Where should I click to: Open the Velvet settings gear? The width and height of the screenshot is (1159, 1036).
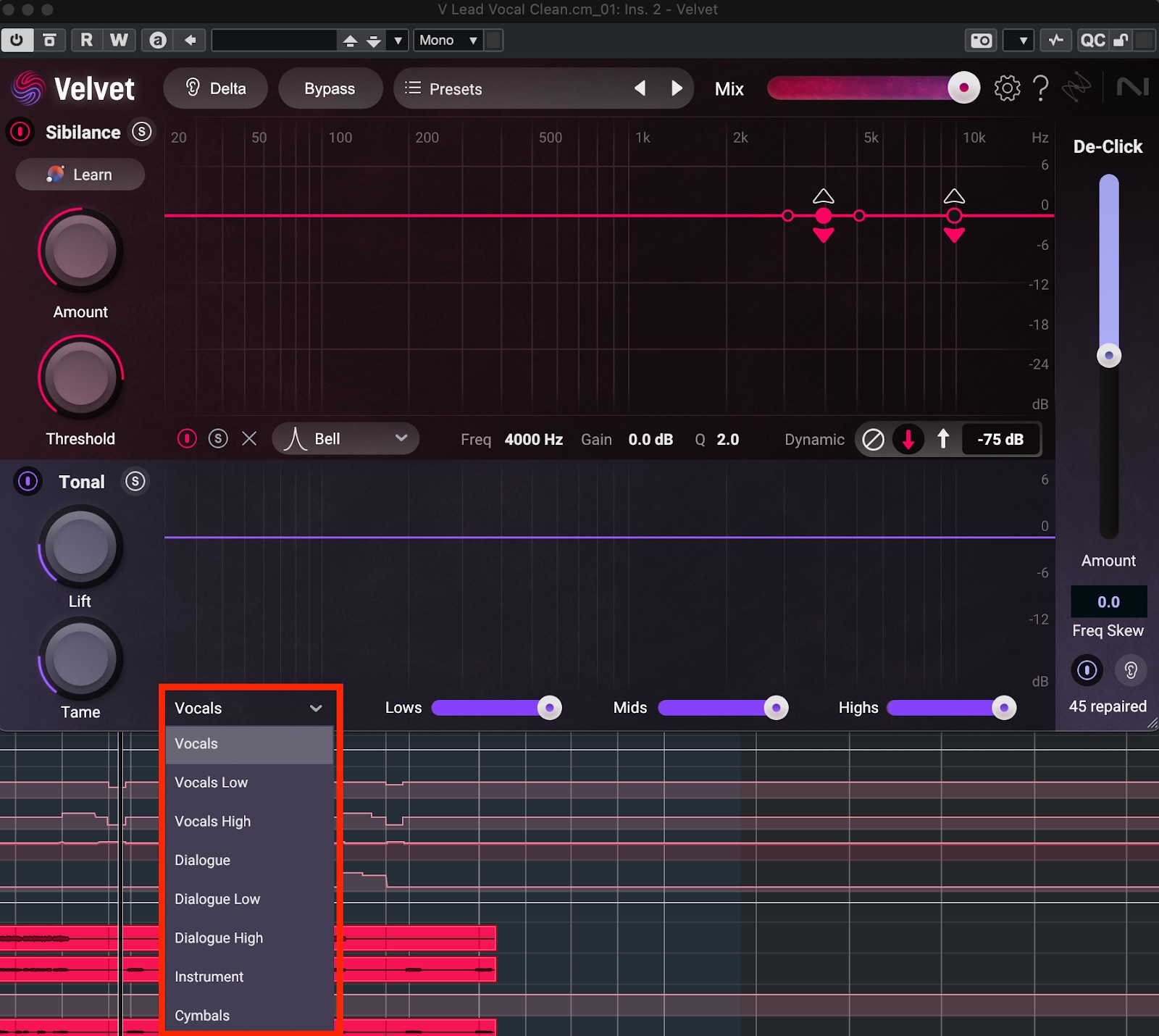(1007, 88)
